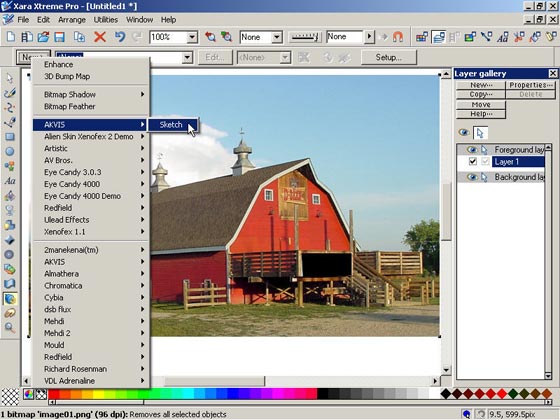Pick red swatch on color line

pos(54,394)
